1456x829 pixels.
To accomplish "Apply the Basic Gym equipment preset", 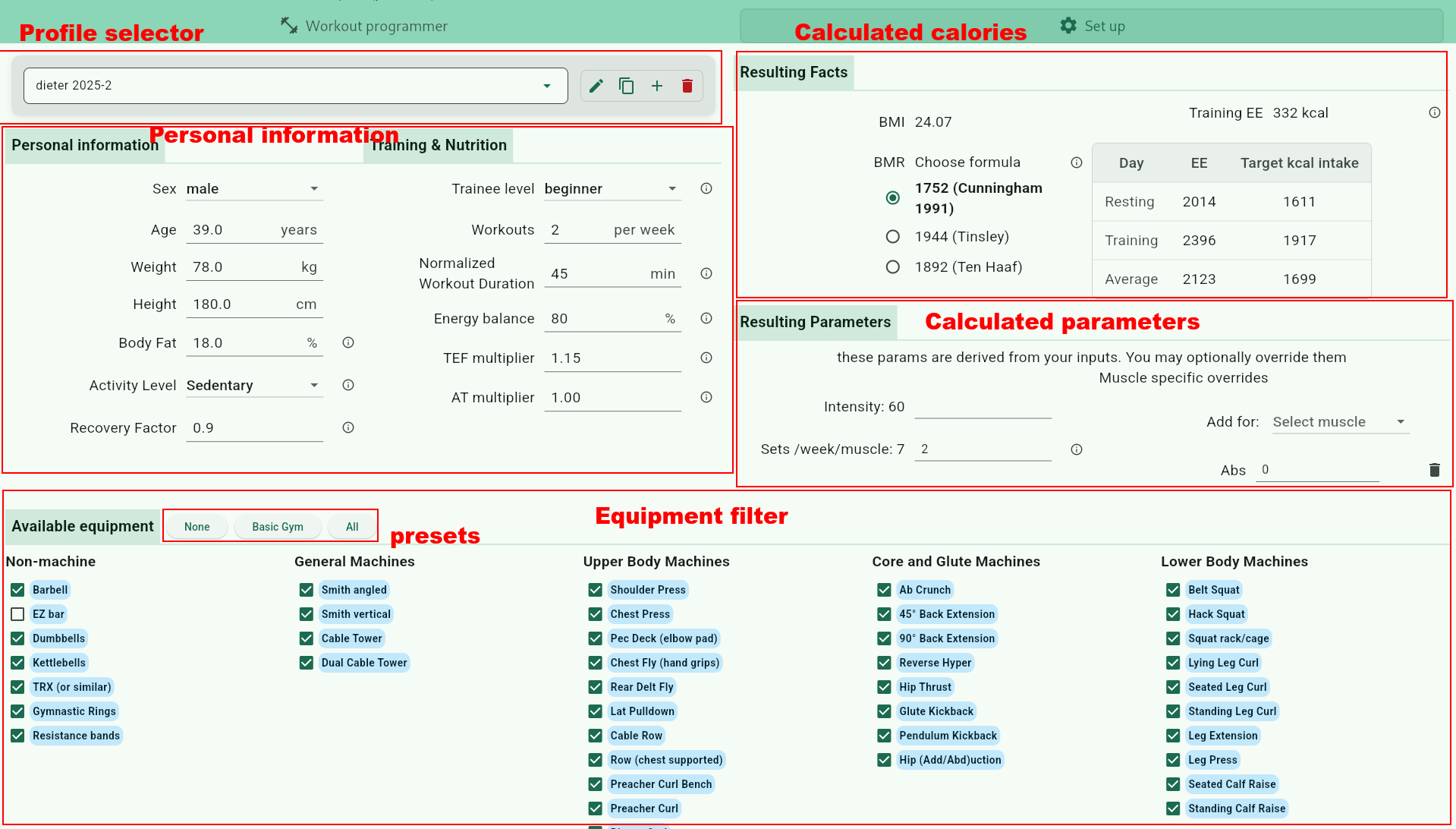I will pos(277,525).
